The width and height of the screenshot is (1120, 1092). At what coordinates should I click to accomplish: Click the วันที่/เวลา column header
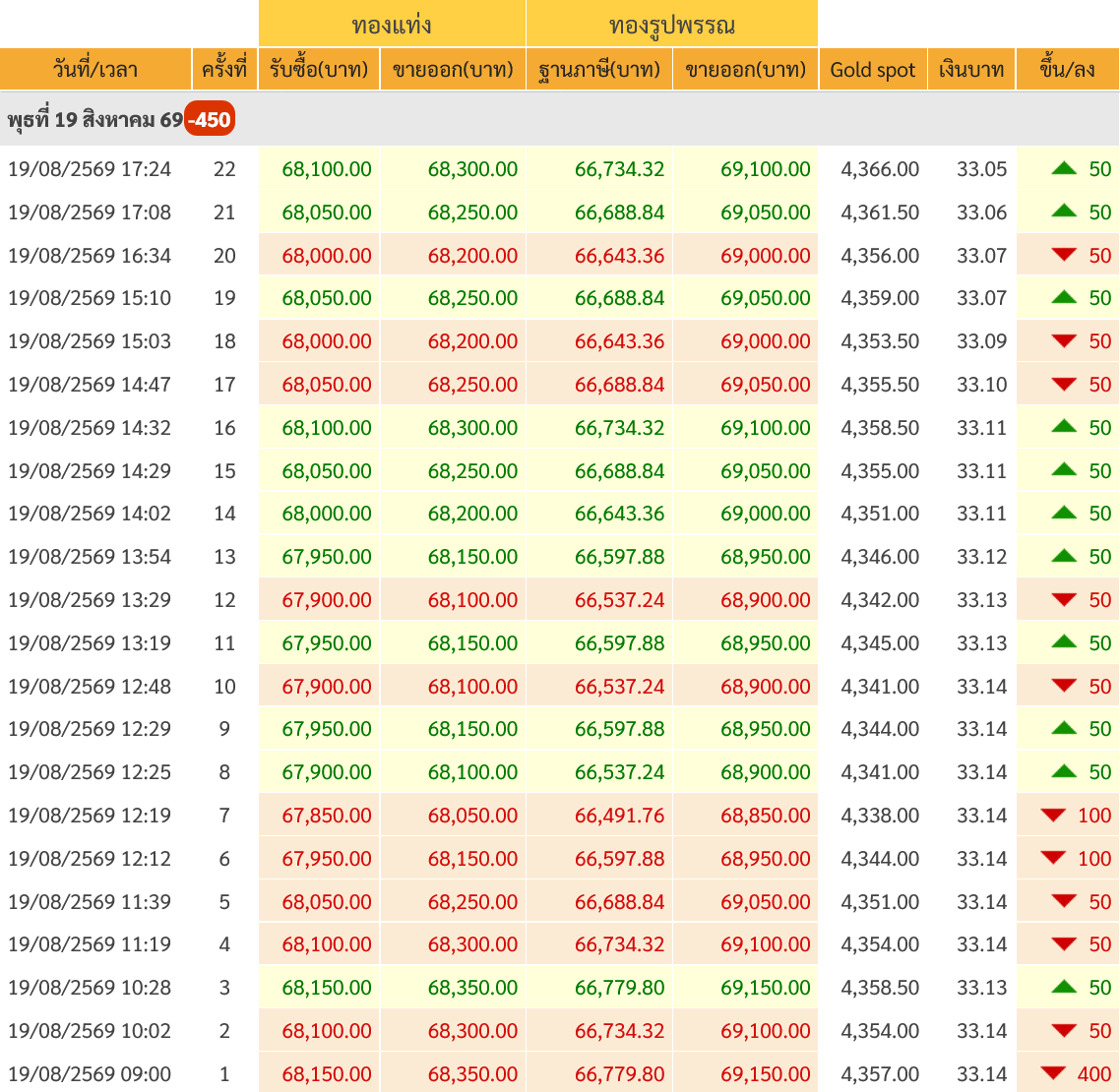[x=95, y=69]
